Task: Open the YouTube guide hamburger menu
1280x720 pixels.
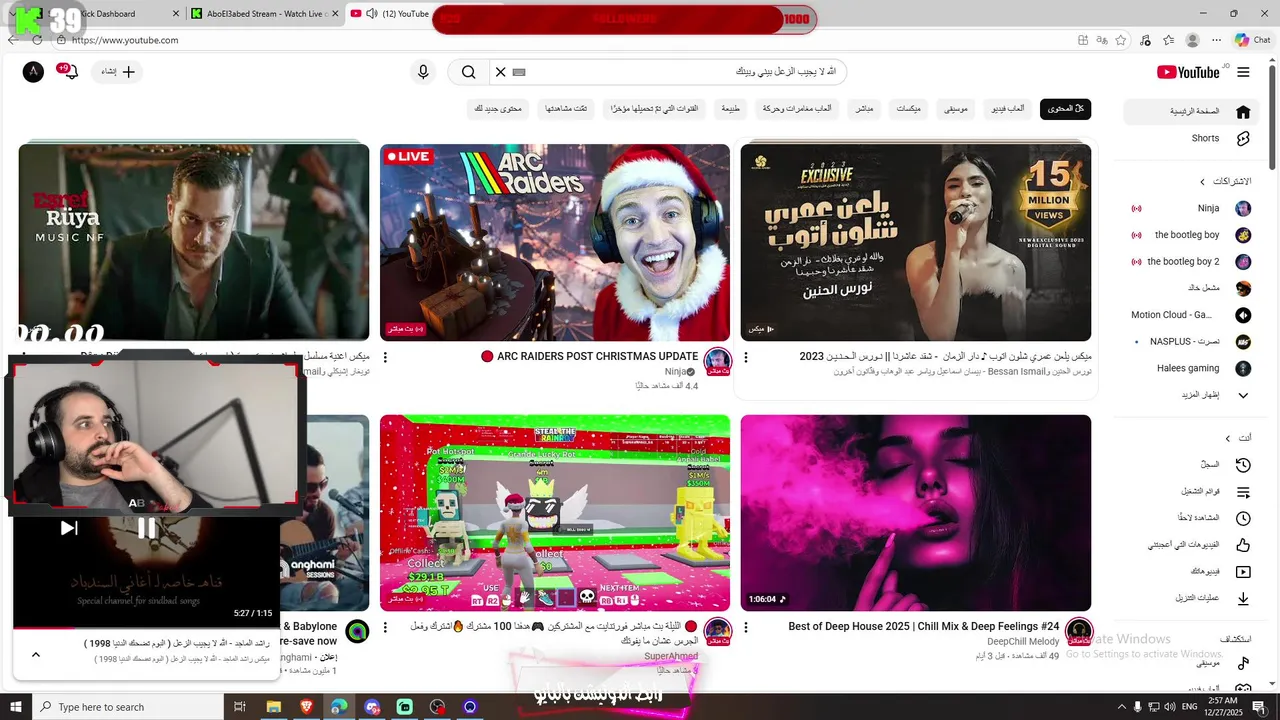Action: click(1243, 72)
